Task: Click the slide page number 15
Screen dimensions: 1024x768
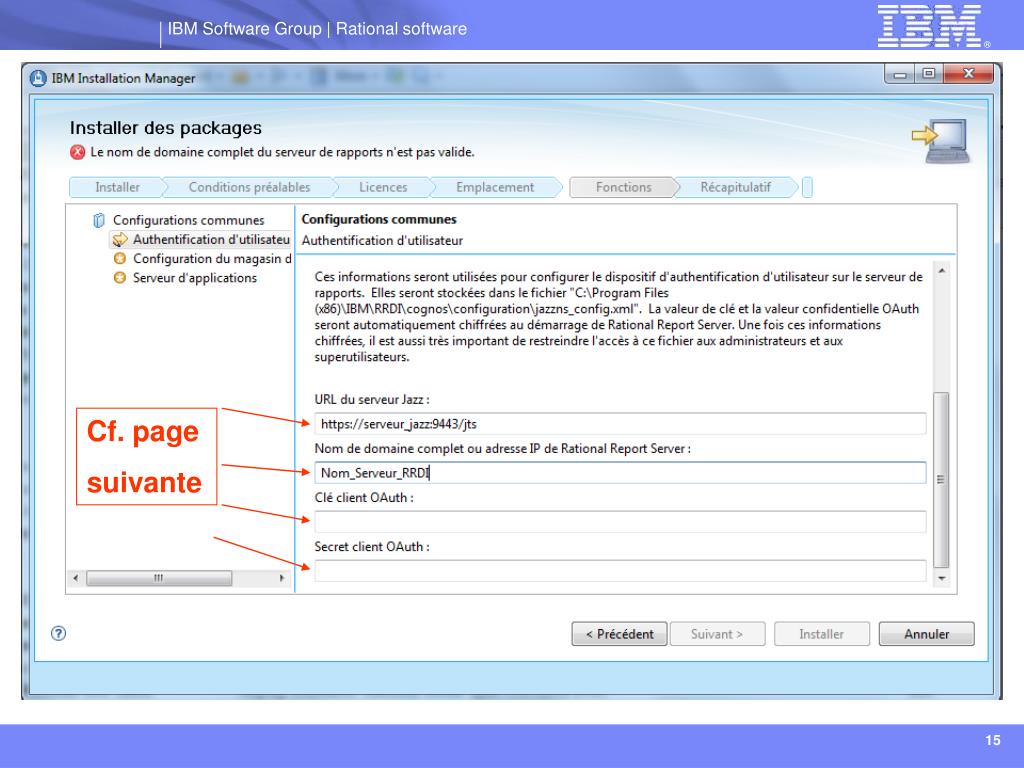Action: coord(993,740)
